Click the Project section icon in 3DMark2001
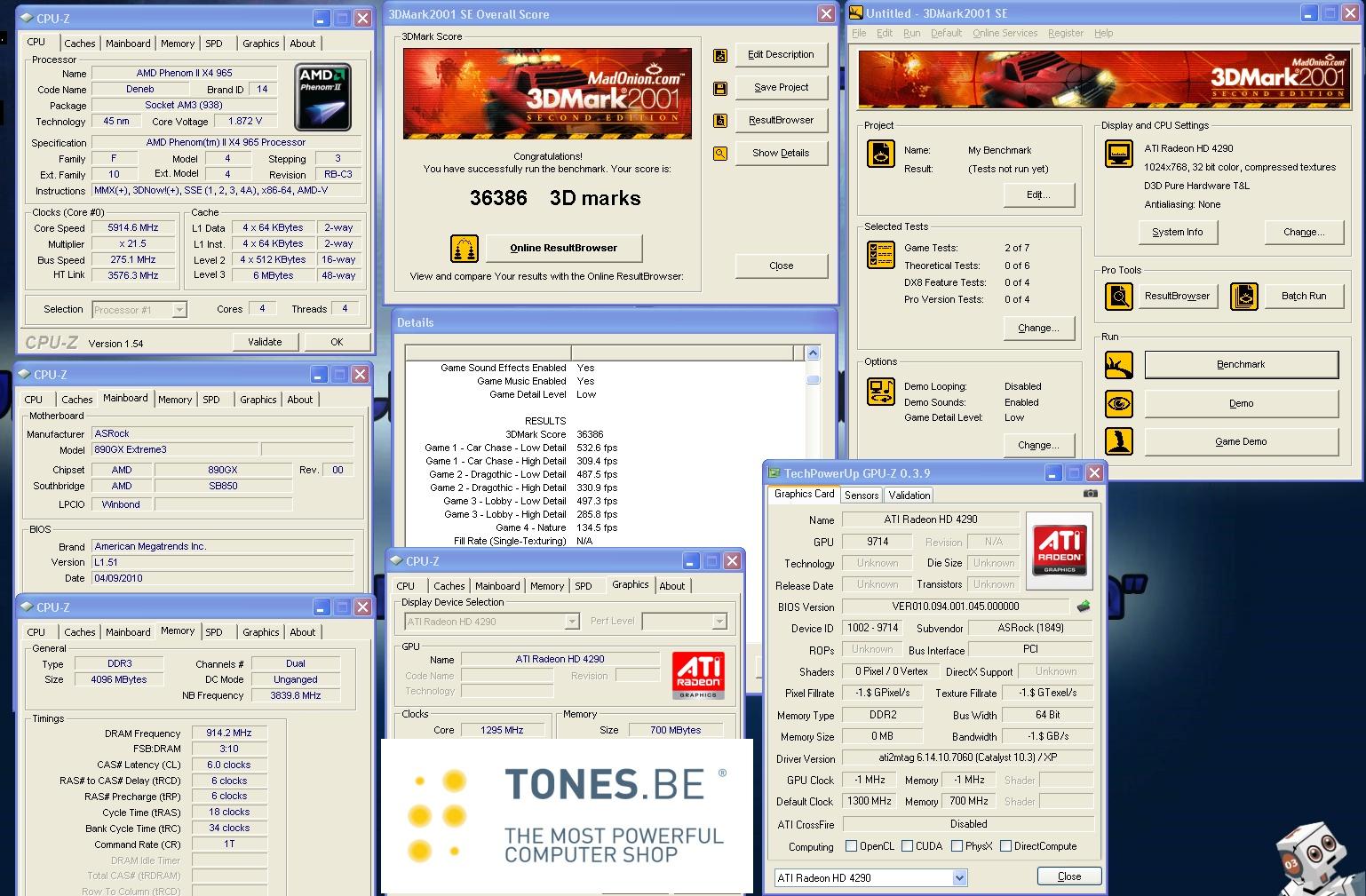Image resolution: width=1366 pixels, height=896 pixels. coord(881,153)
